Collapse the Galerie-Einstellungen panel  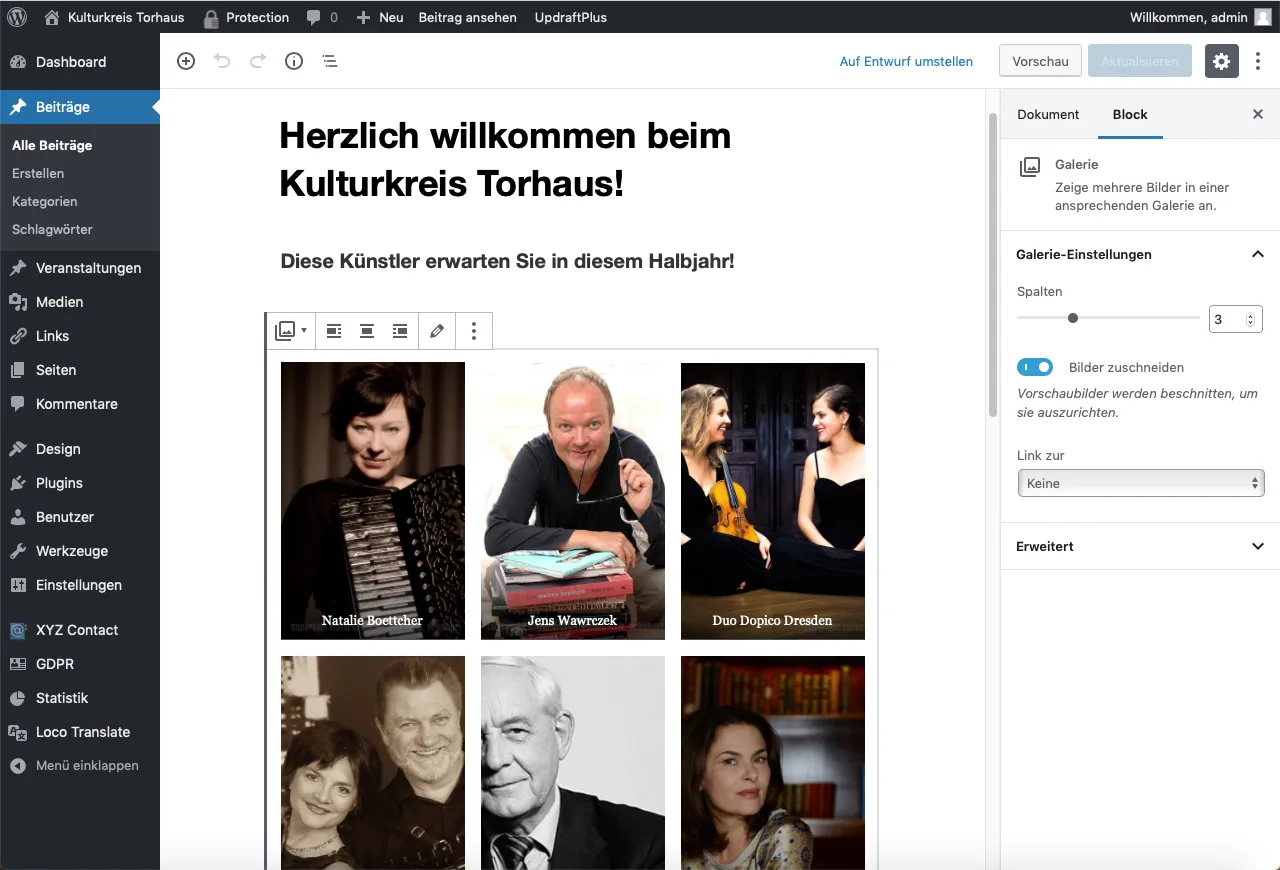[x=1140, y=254]
